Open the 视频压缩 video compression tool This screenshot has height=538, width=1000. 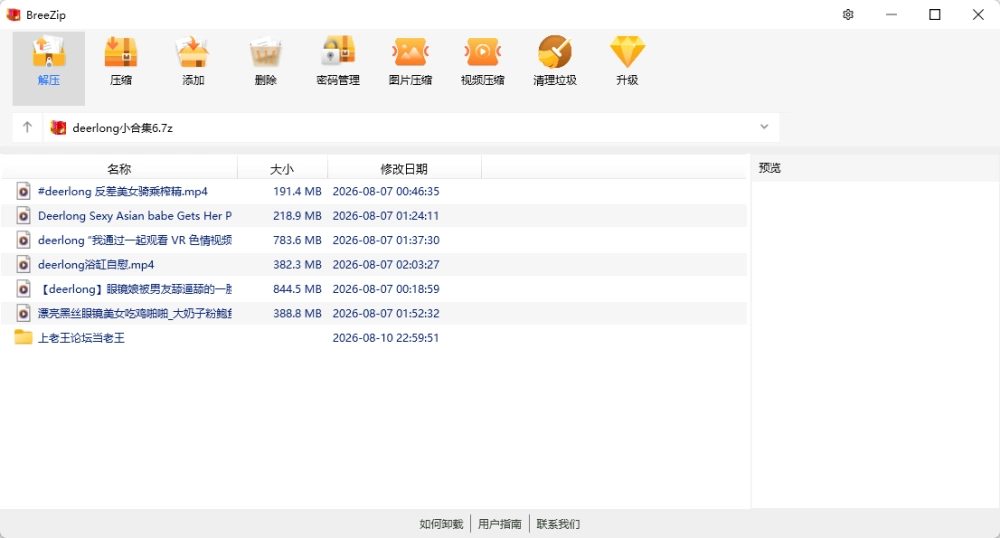coord(483,52)
